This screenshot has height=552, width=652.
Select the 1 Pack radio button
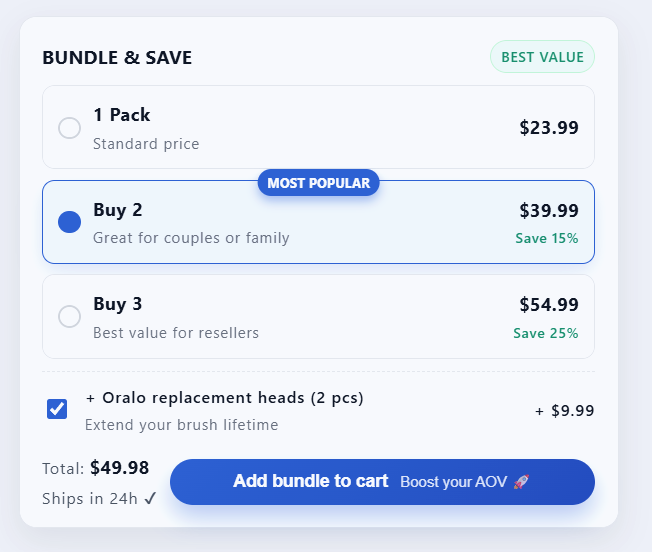coord(69,128)
